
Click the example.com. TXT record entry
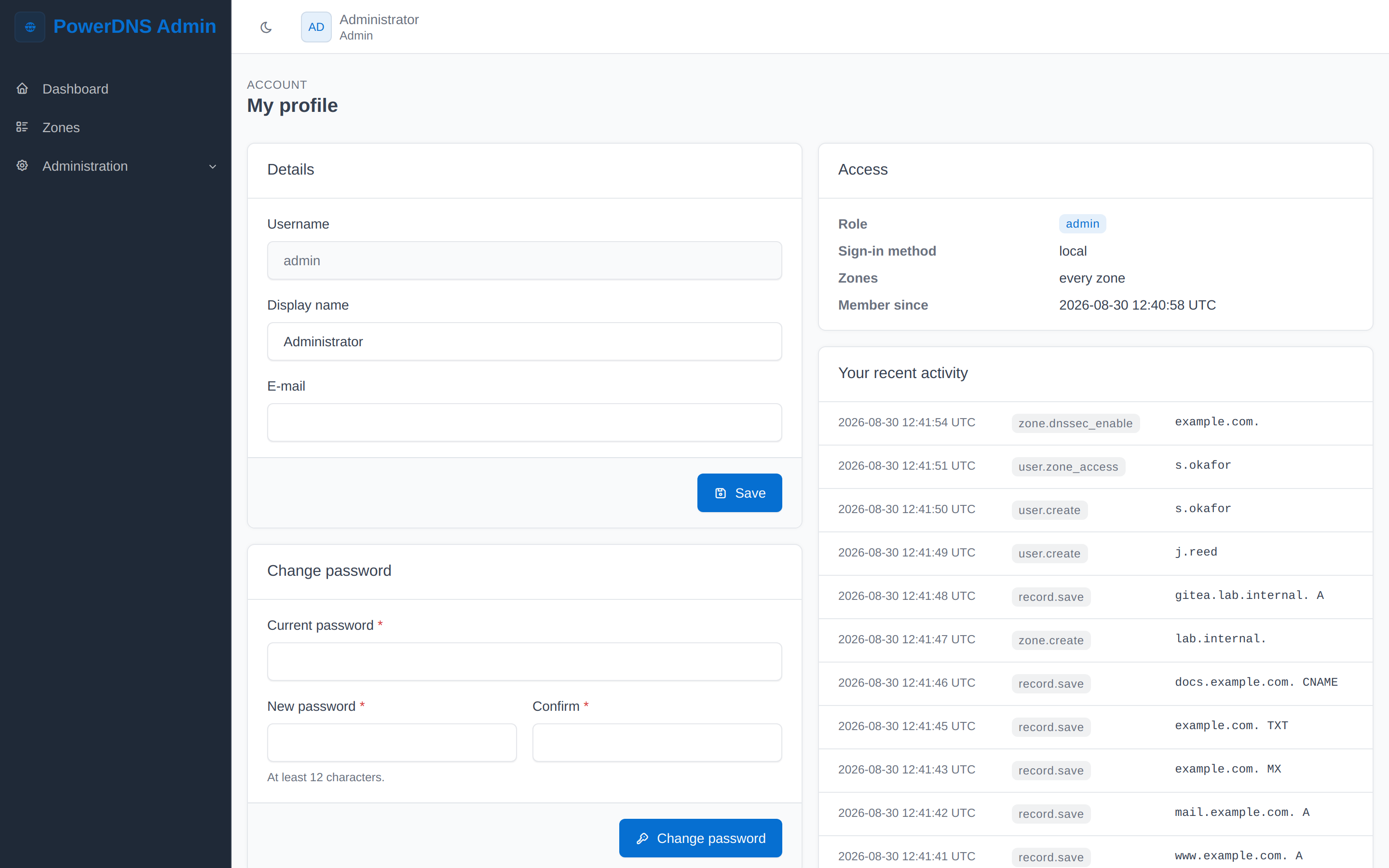[x=1231, y=726]
